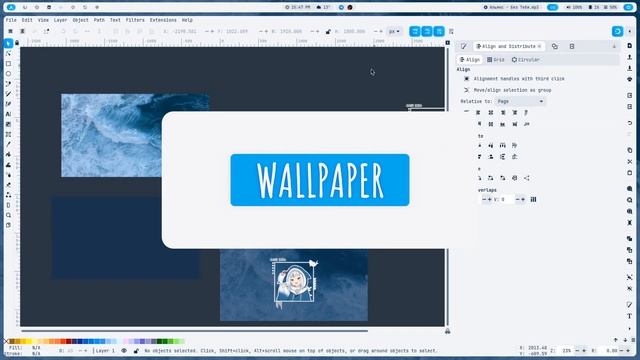Click the Paste icon in command bar
This screenshot has height=360, width=640.
click(x=629, y=173)
